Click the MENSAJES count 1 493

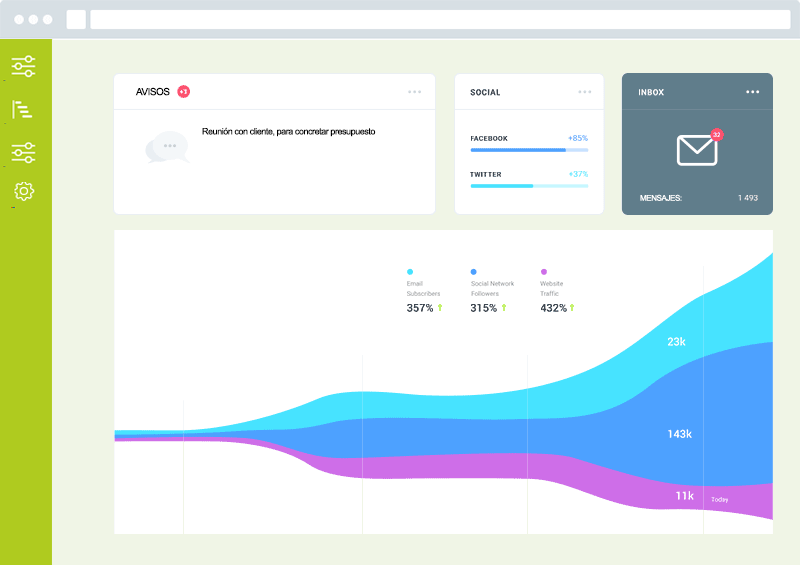(x=748, y=198)
